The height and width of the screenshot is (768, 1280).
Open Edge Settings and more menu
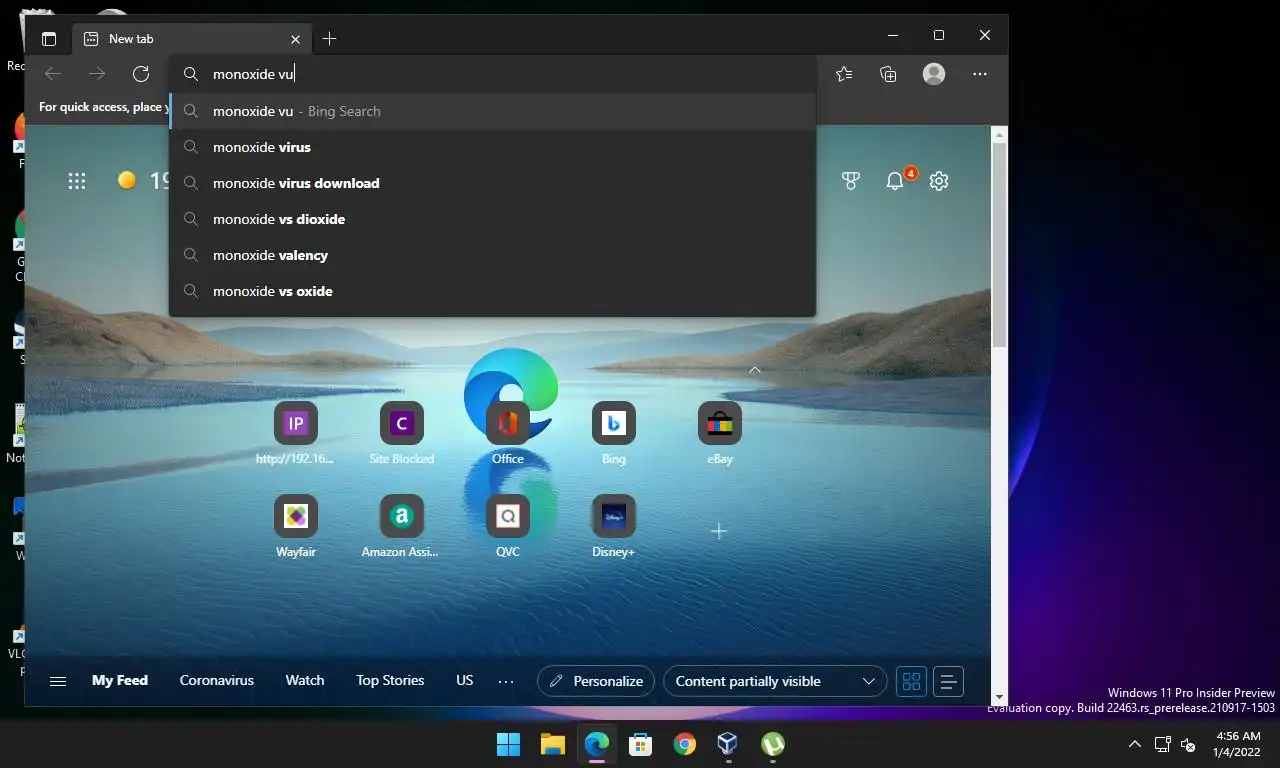click(x=980, y=74)
